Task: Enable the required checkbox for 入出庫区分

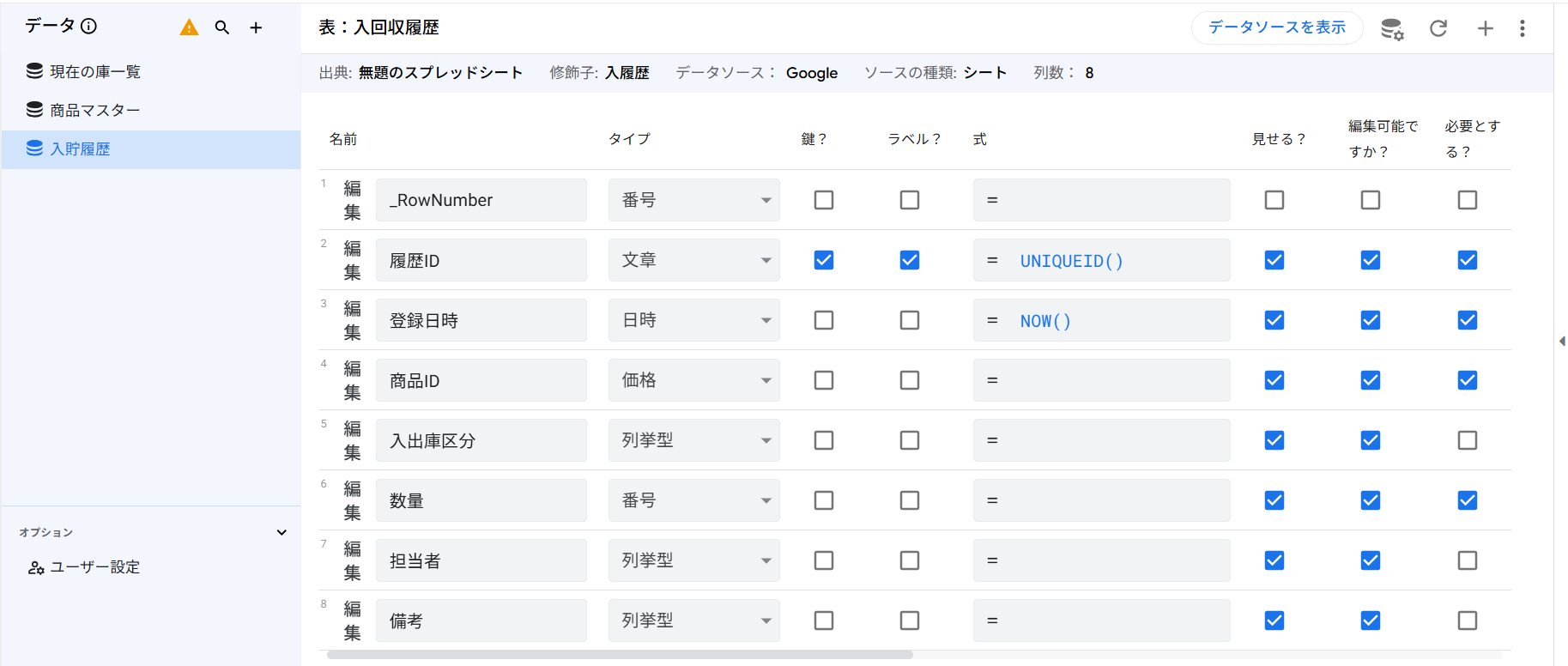Action: pyautogui.click(x=1468, y=440)
